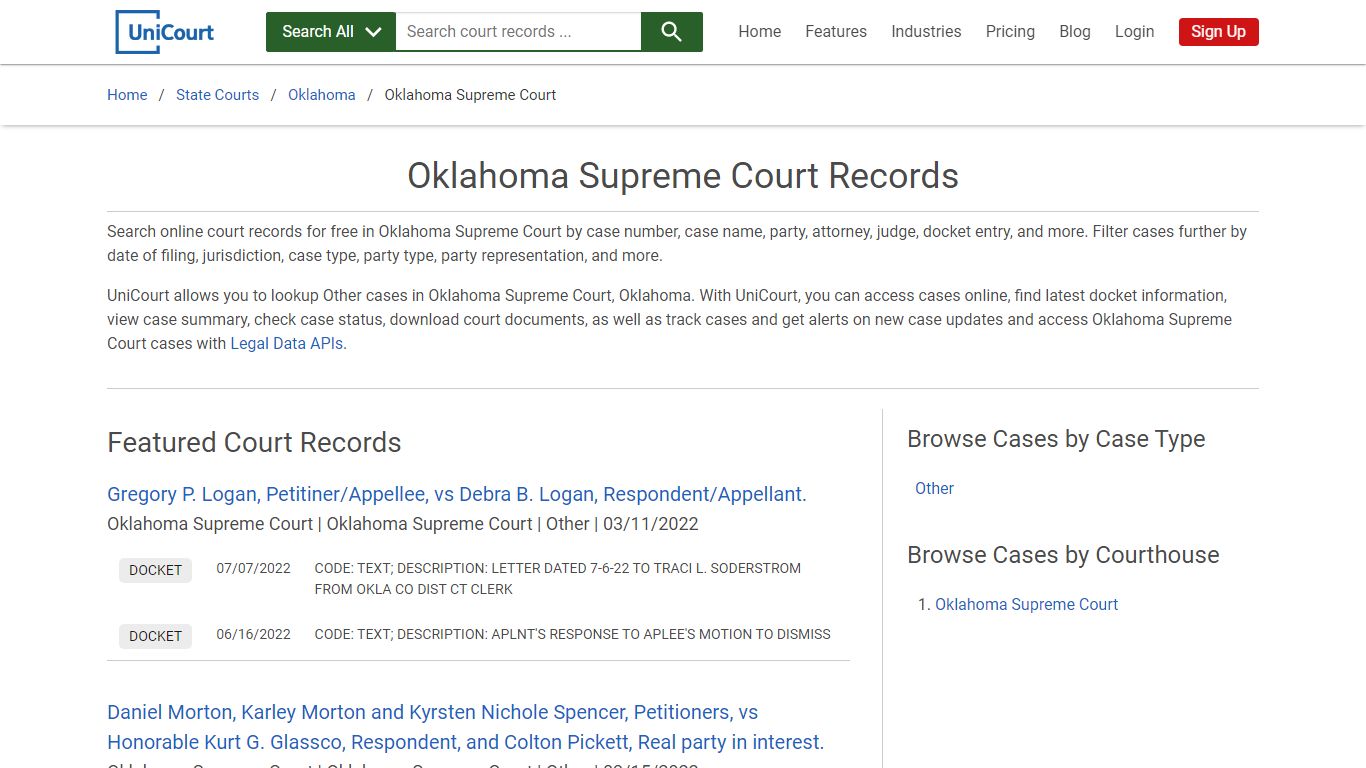Open the Login page
Screen dimensions: 1366x768
(1134, 32)
